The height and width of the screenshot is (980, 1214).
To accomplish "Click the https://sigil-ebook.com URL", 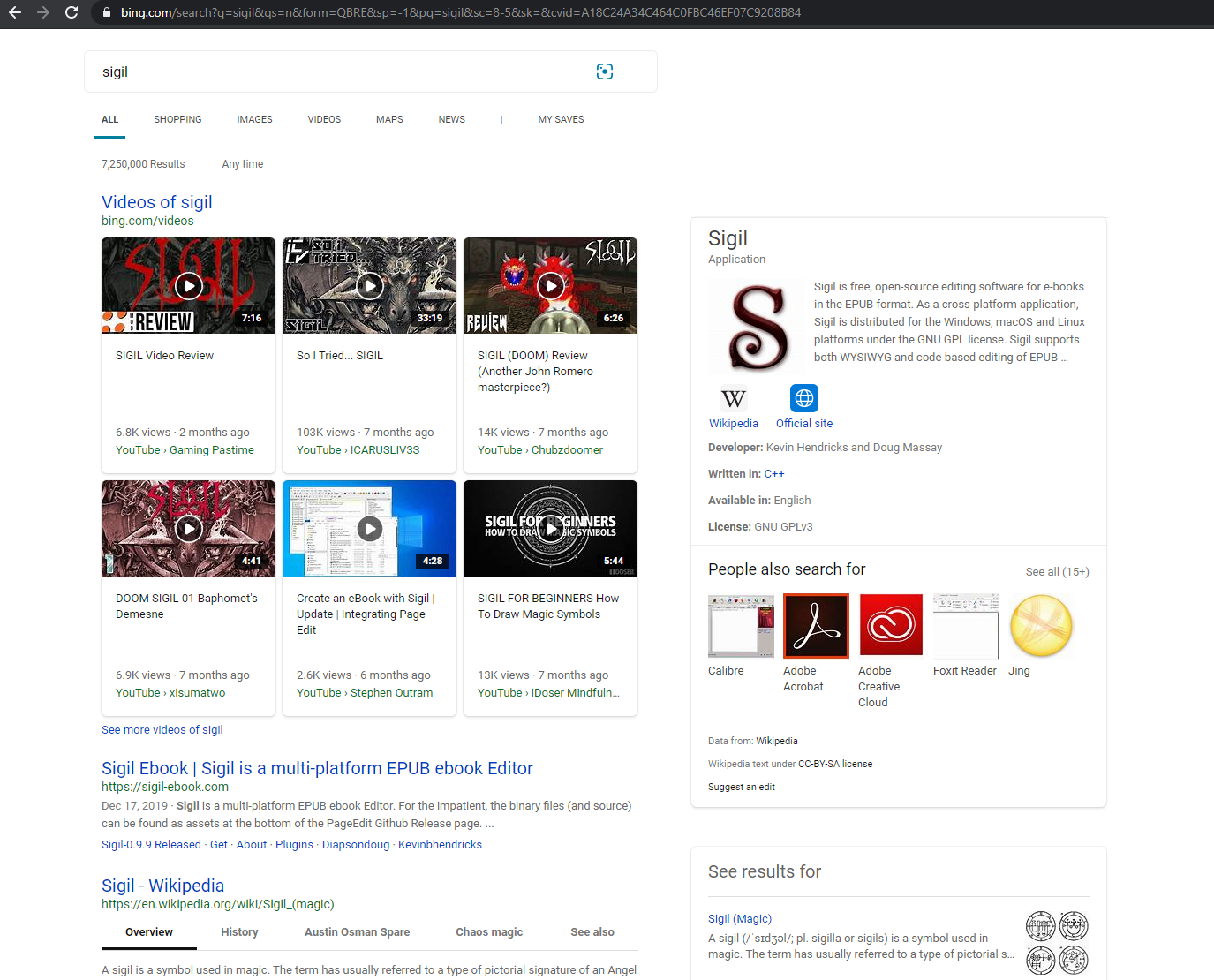I will [x=165, y=787].
